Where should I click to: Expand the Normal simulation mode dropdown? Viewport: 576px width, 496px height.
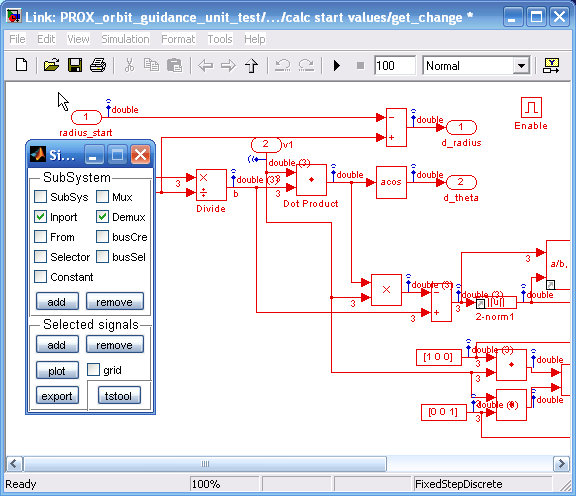[x=521, y=66]
